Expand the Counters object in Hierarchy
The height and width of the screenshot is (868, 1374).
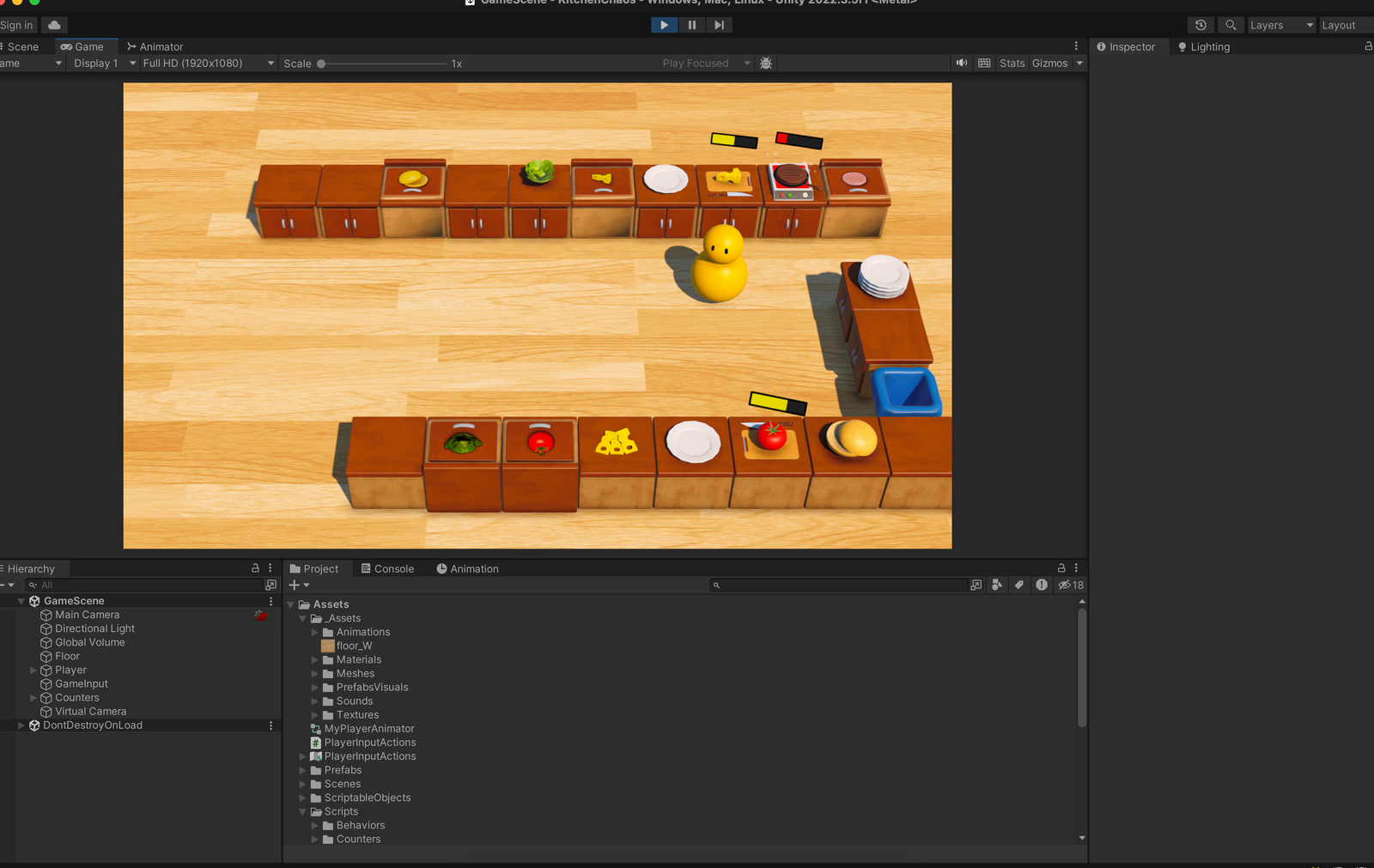(x=33, y=697)
